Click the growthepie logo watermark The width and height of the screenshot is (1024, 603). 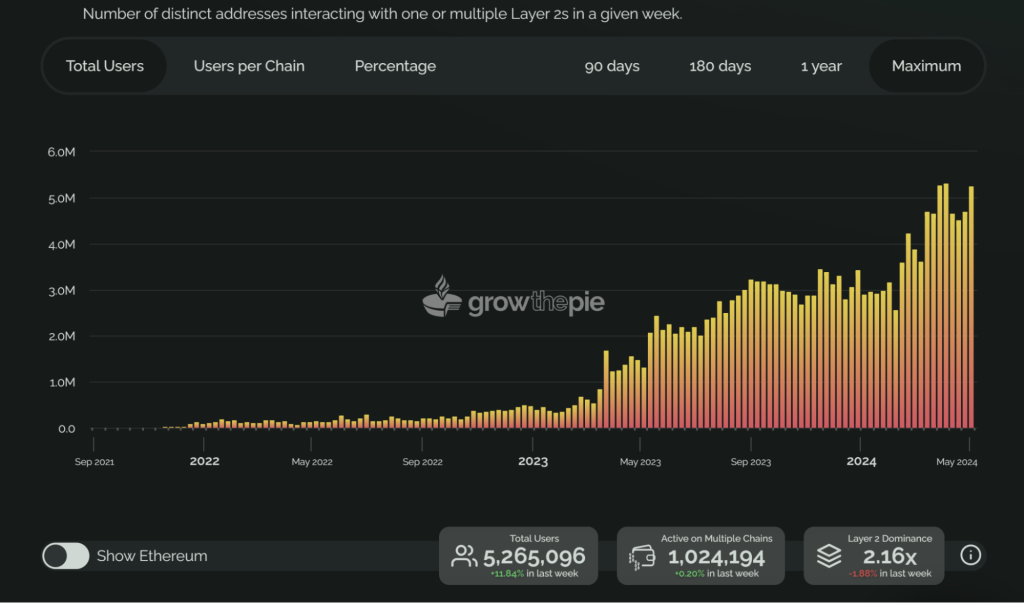513,299
